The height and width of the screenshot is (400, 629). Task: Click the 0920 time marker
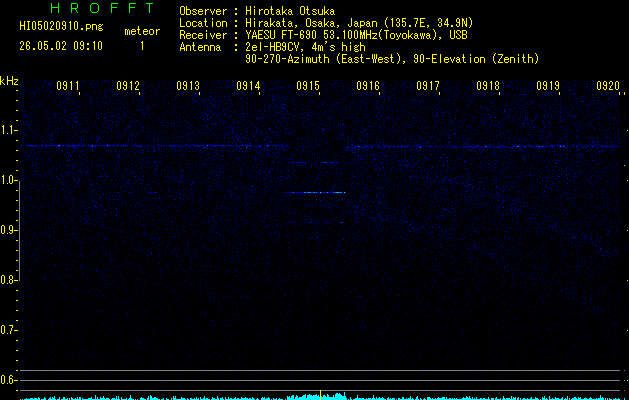[608, 85]
